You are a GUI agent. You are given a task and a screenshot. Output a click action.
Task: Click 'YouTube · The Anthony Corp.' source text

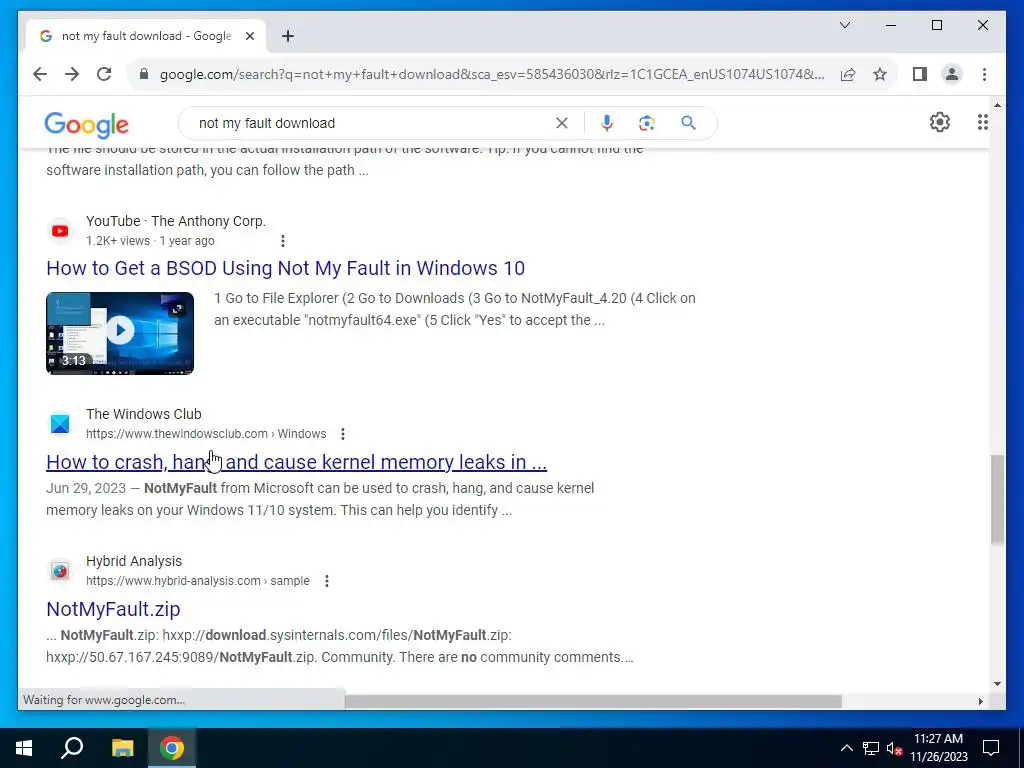click(176, 221)
